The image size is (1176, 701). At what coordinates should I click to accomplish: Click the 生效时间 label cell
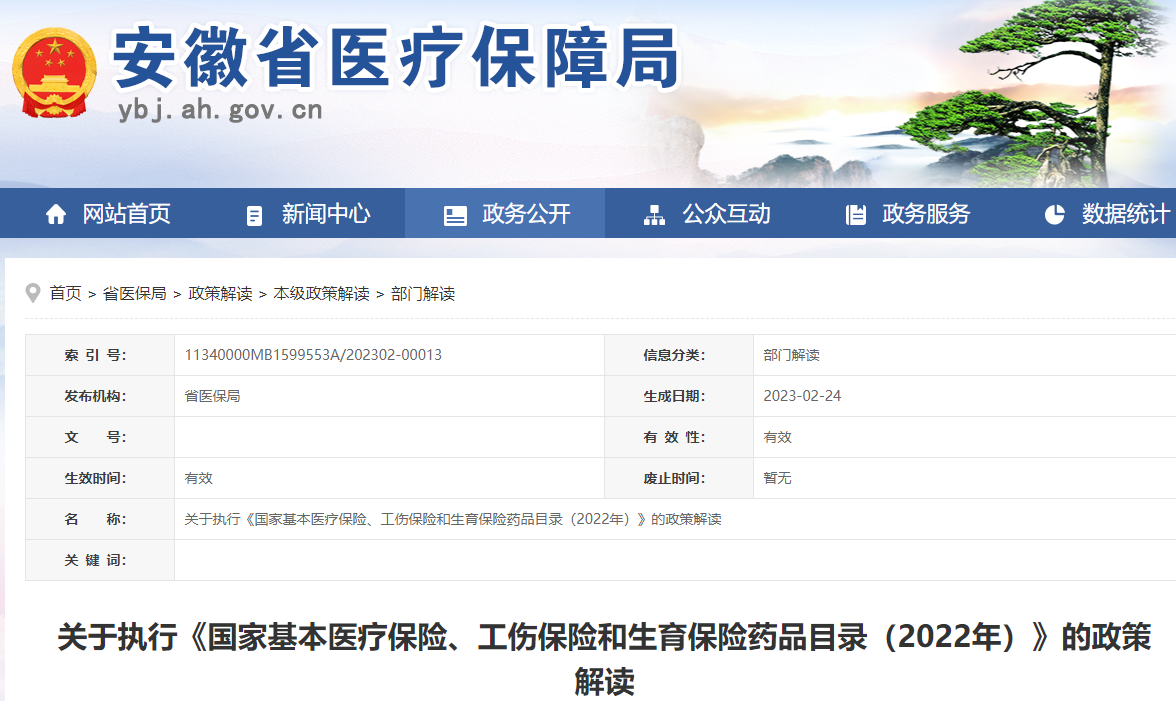(100, 478)
